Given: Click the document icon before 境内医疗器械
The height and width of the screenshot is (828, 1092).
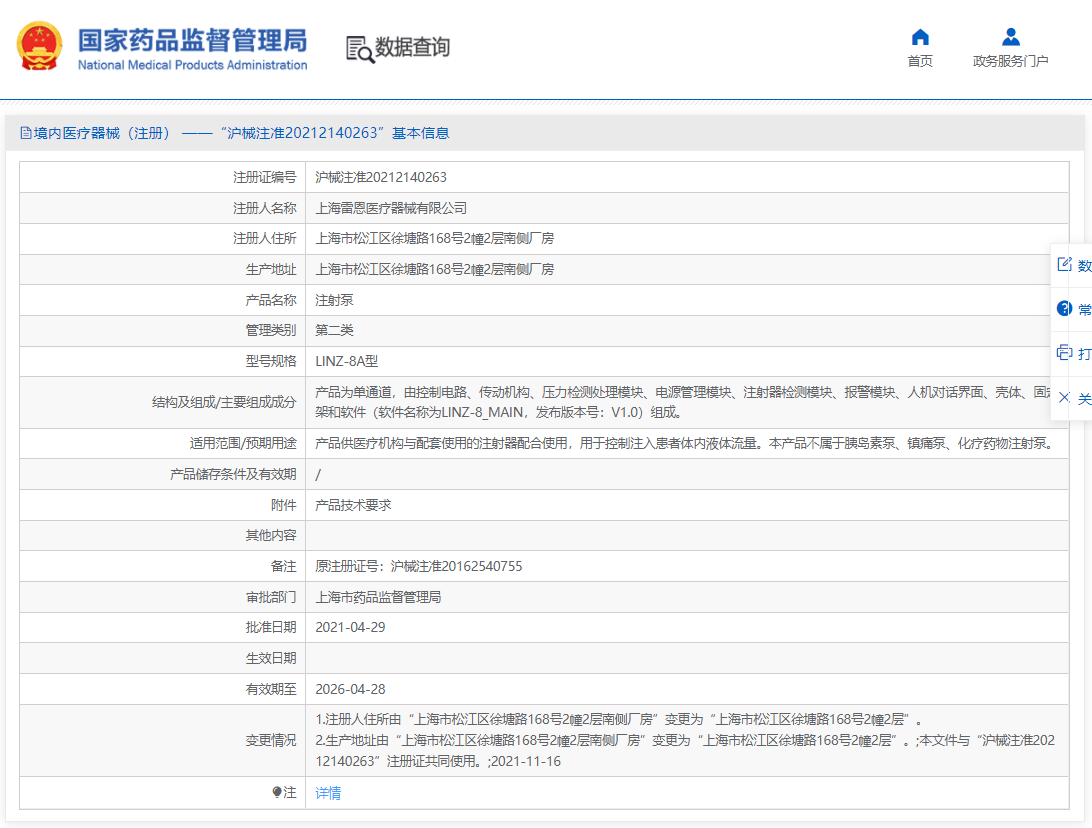Looking at the screenshot, I should 26,133.
